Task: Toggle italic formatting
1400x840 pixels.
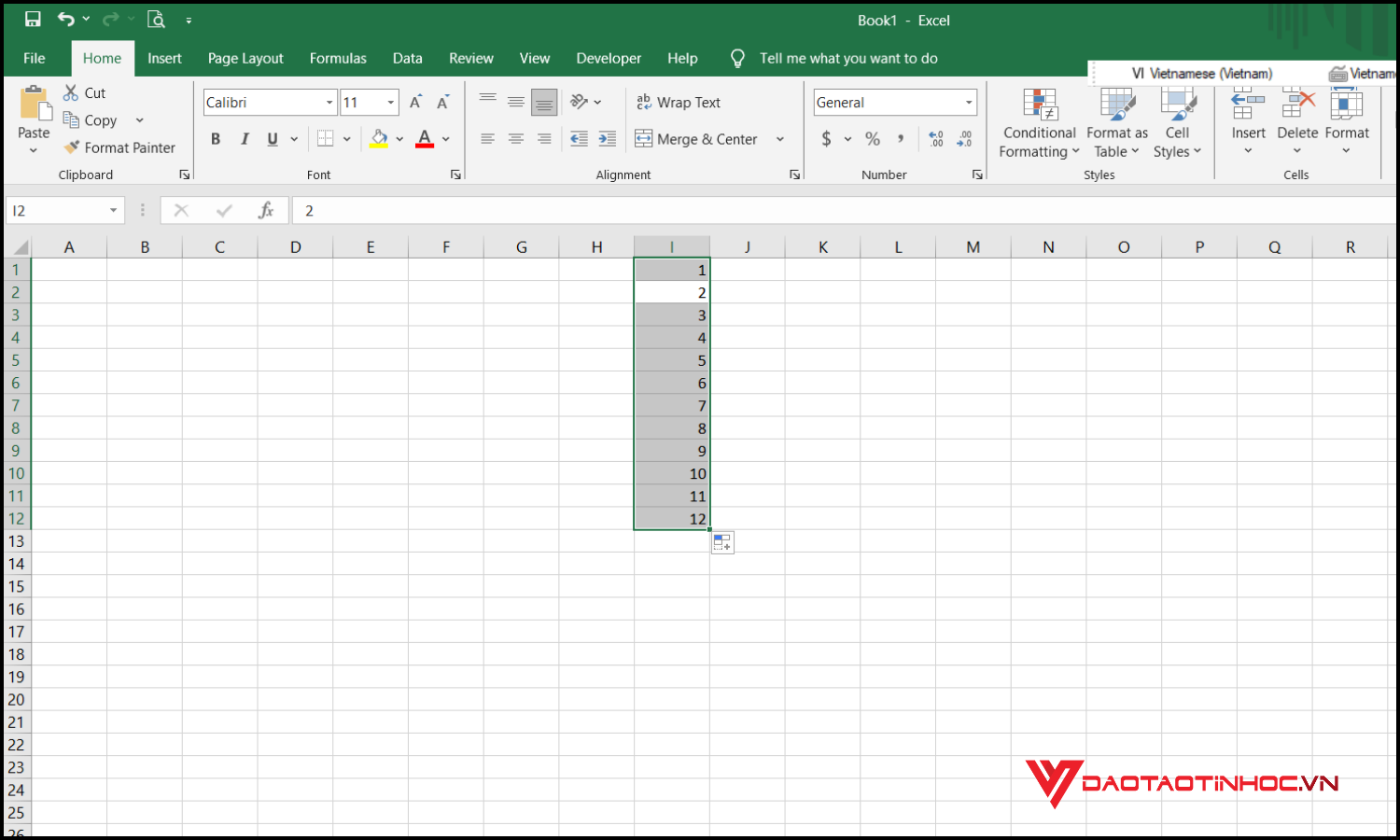Action: pos(244,138)
